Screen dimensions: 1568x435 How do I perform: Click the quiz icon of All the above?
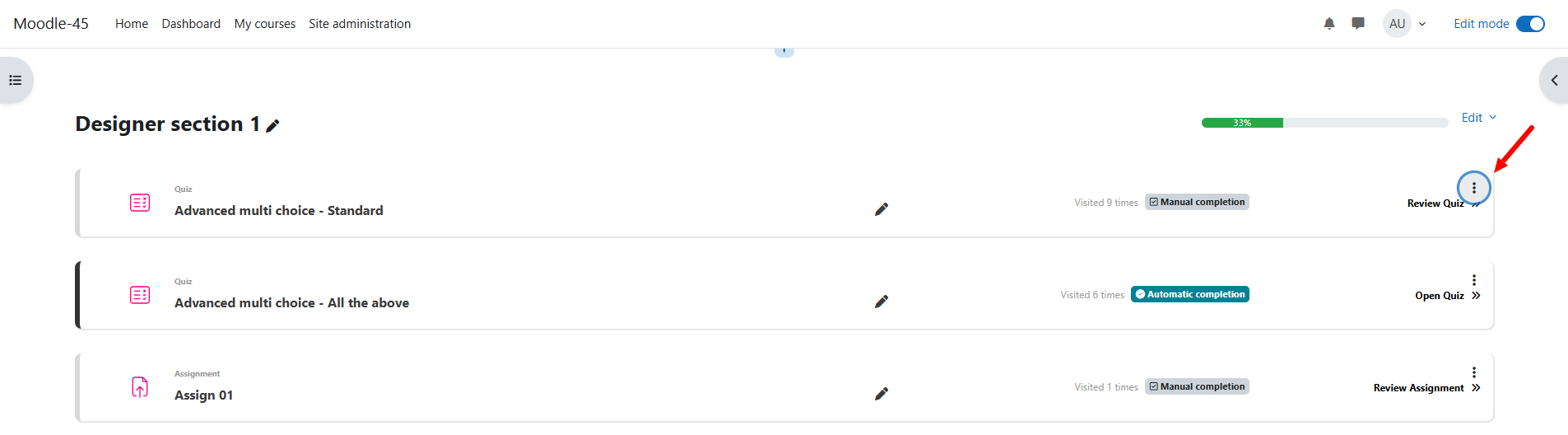[140, 295]
